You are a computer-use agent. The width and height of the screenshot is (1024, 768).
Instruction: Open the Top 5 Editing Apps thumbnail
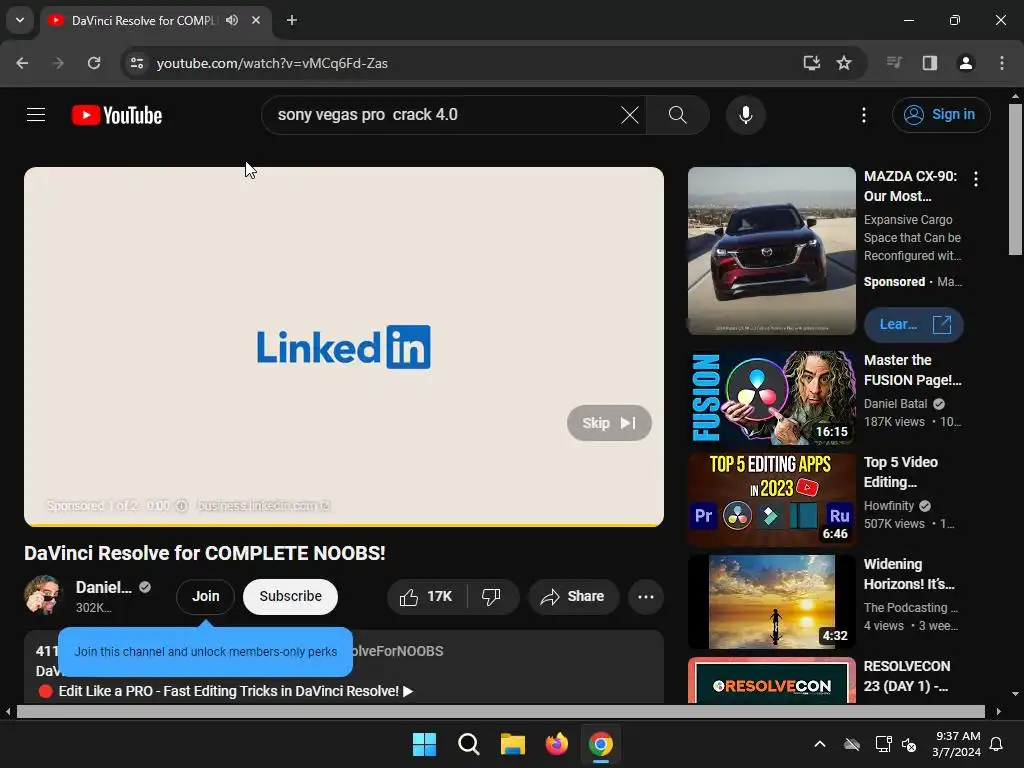point(771,500)
